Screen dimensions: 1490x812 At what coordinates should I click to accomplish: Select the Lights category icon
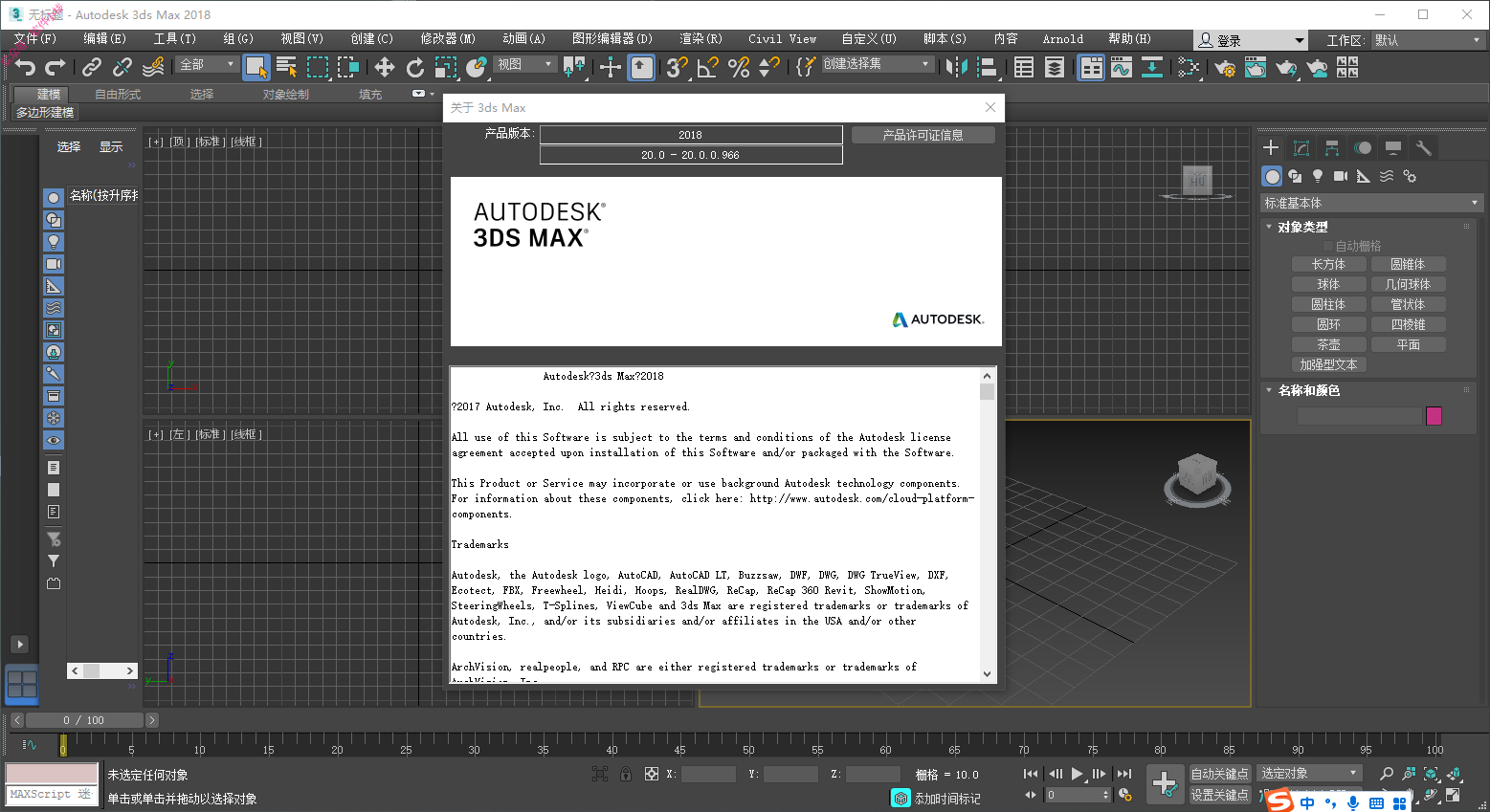point(1318,176)
